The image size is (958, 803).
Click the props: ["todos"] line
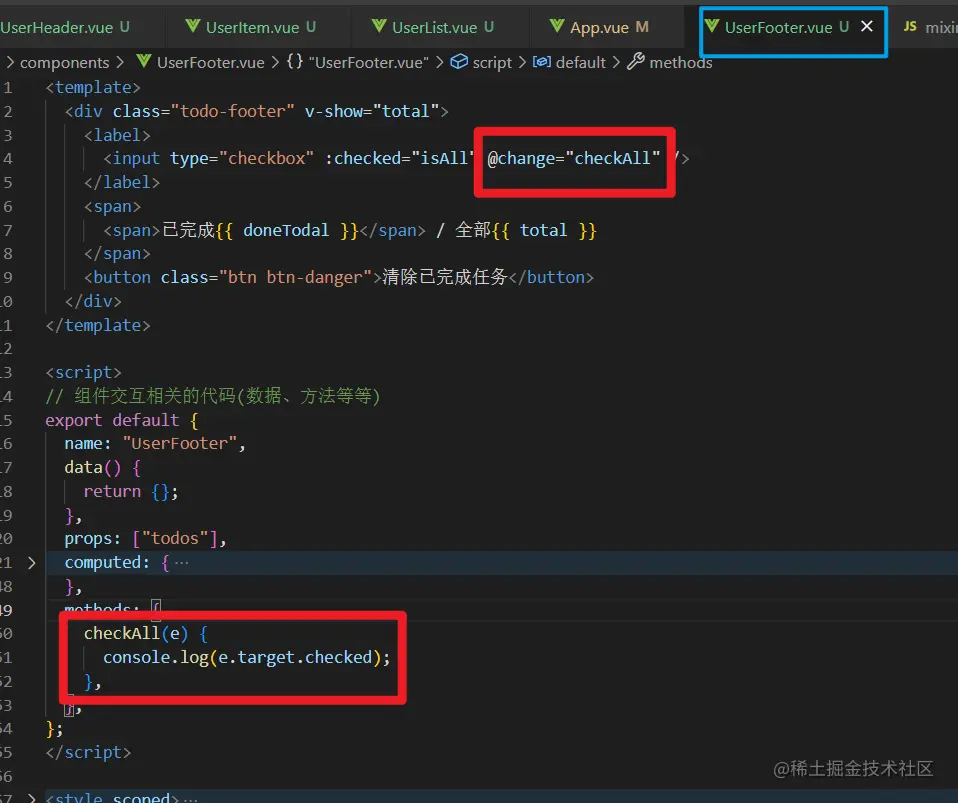145,538
